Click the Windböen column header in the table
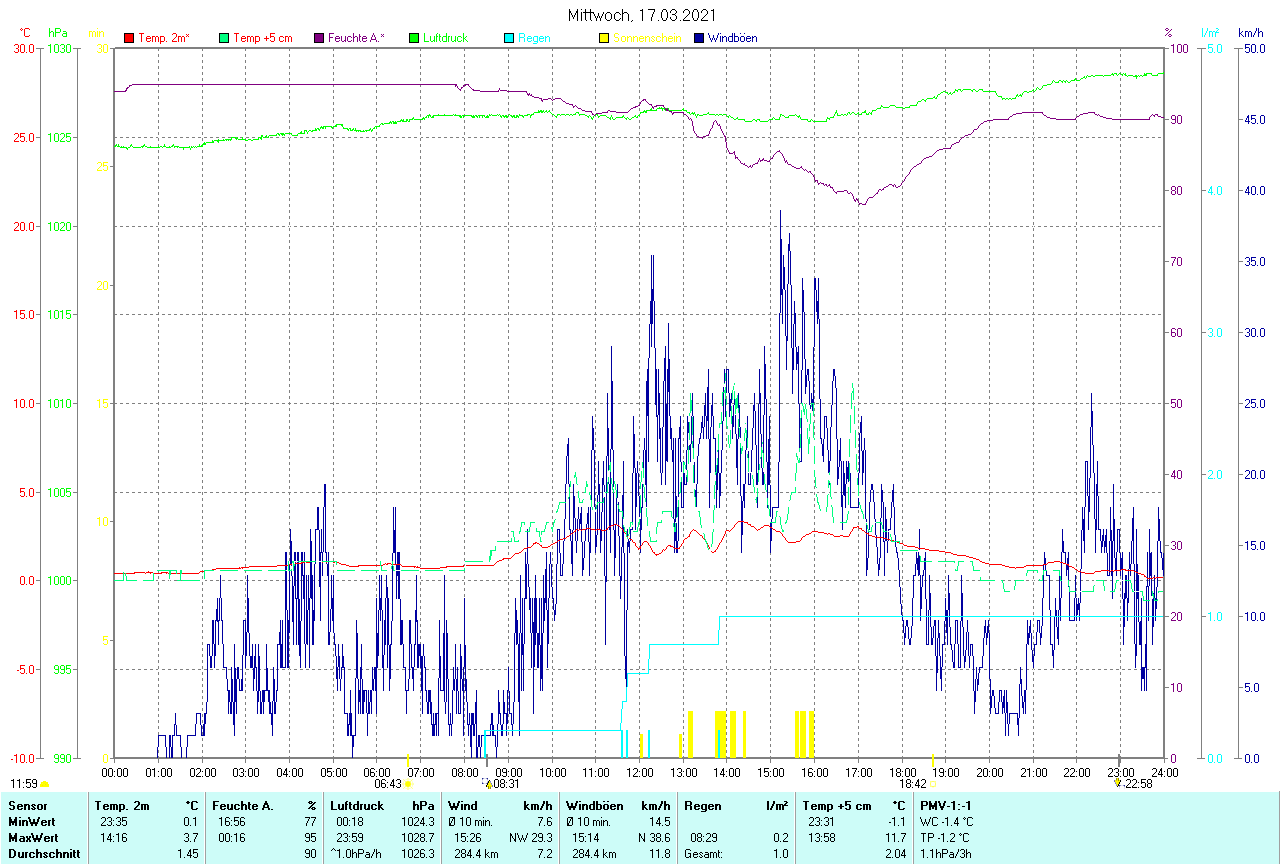 (594, 805)
